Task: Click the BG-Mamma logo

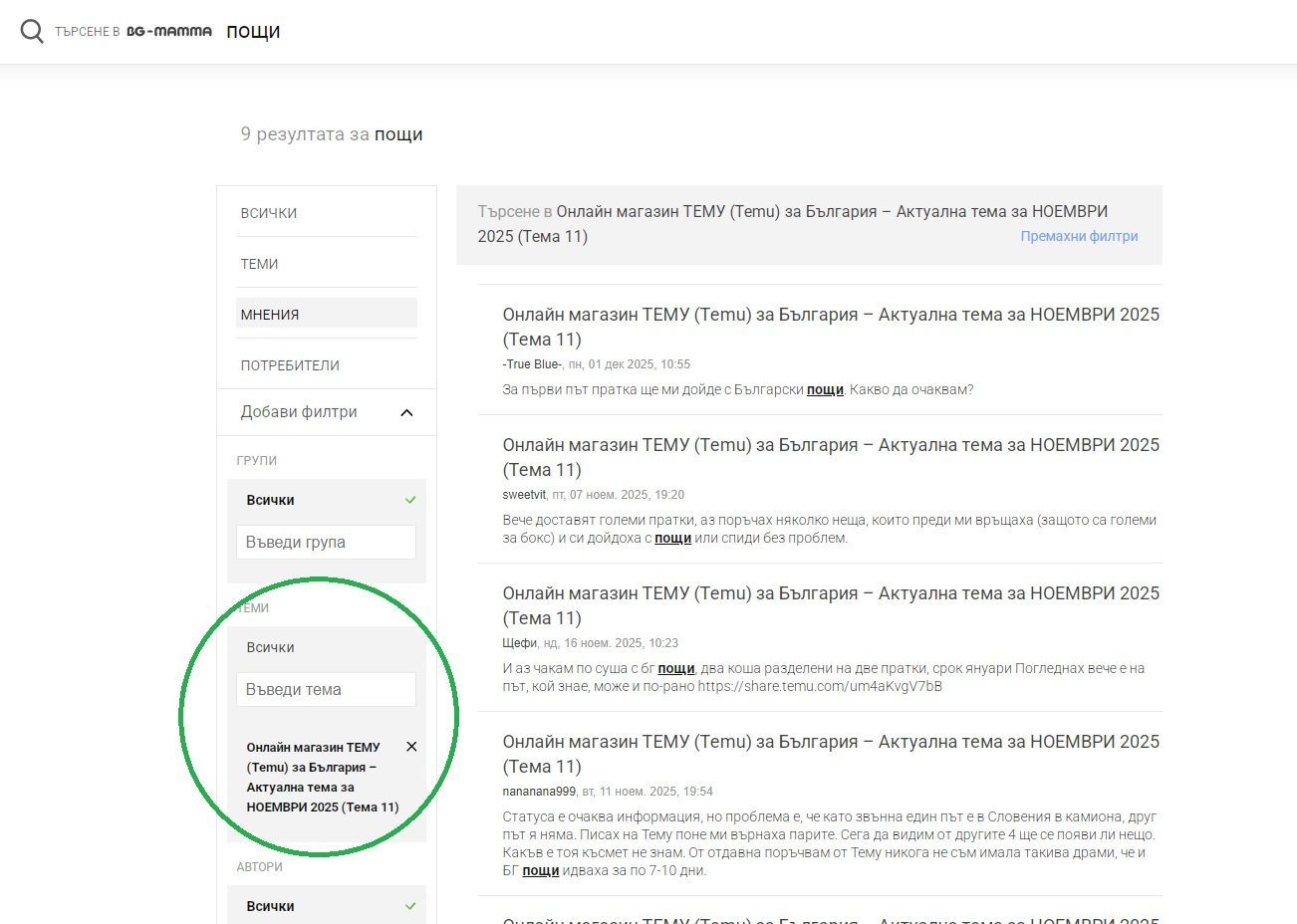Action: [x=168, y=32]
